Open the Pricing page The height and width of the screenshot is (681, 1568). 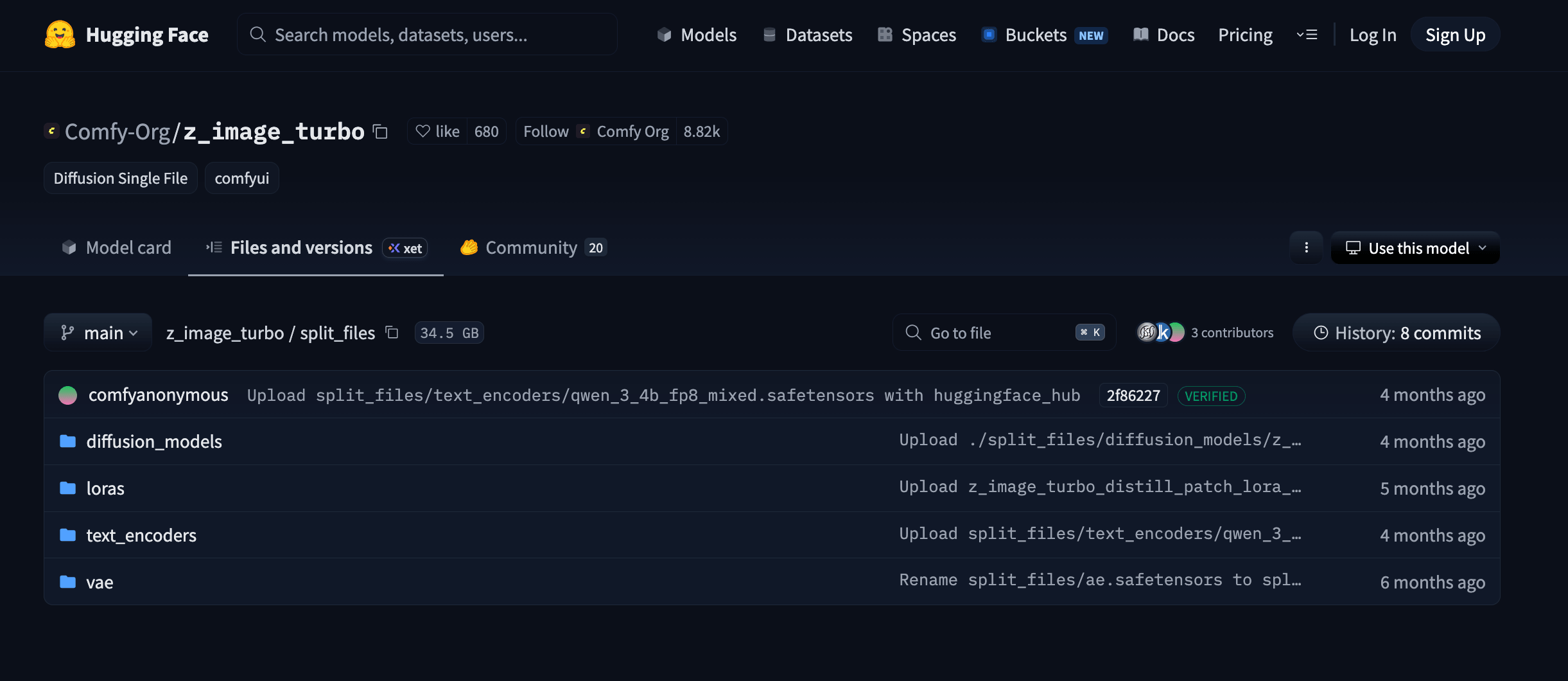[1245, 35]
